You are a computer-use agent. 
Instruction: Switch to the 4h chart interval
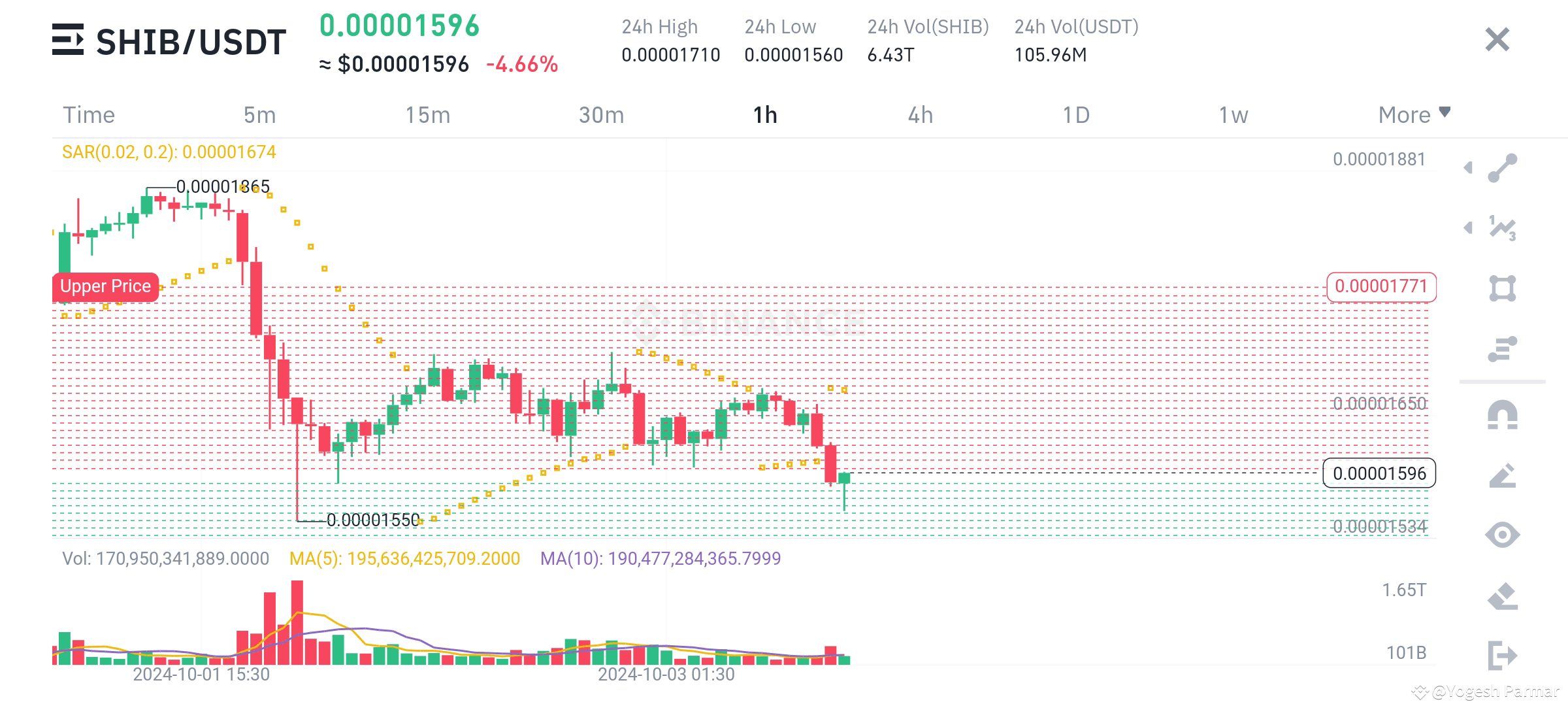click(921, 114)
